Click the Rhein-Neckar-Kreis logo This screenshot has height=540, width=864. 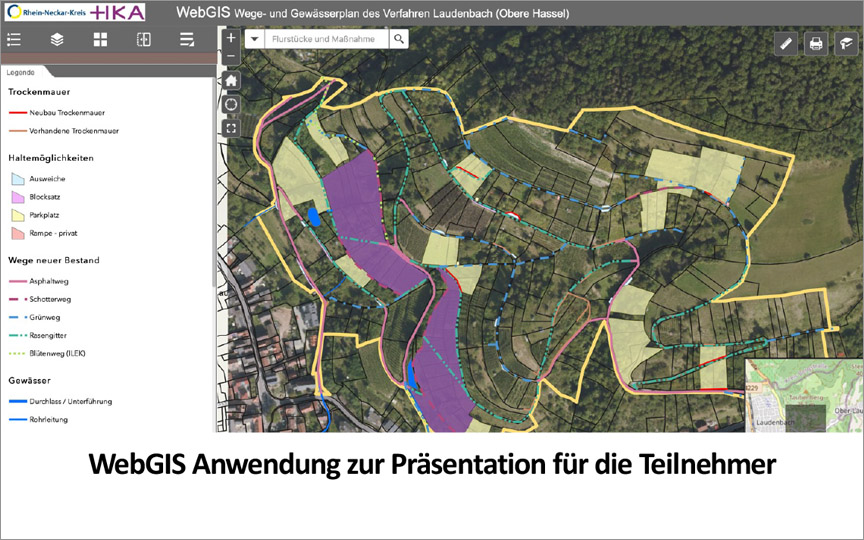click(46, 12)
